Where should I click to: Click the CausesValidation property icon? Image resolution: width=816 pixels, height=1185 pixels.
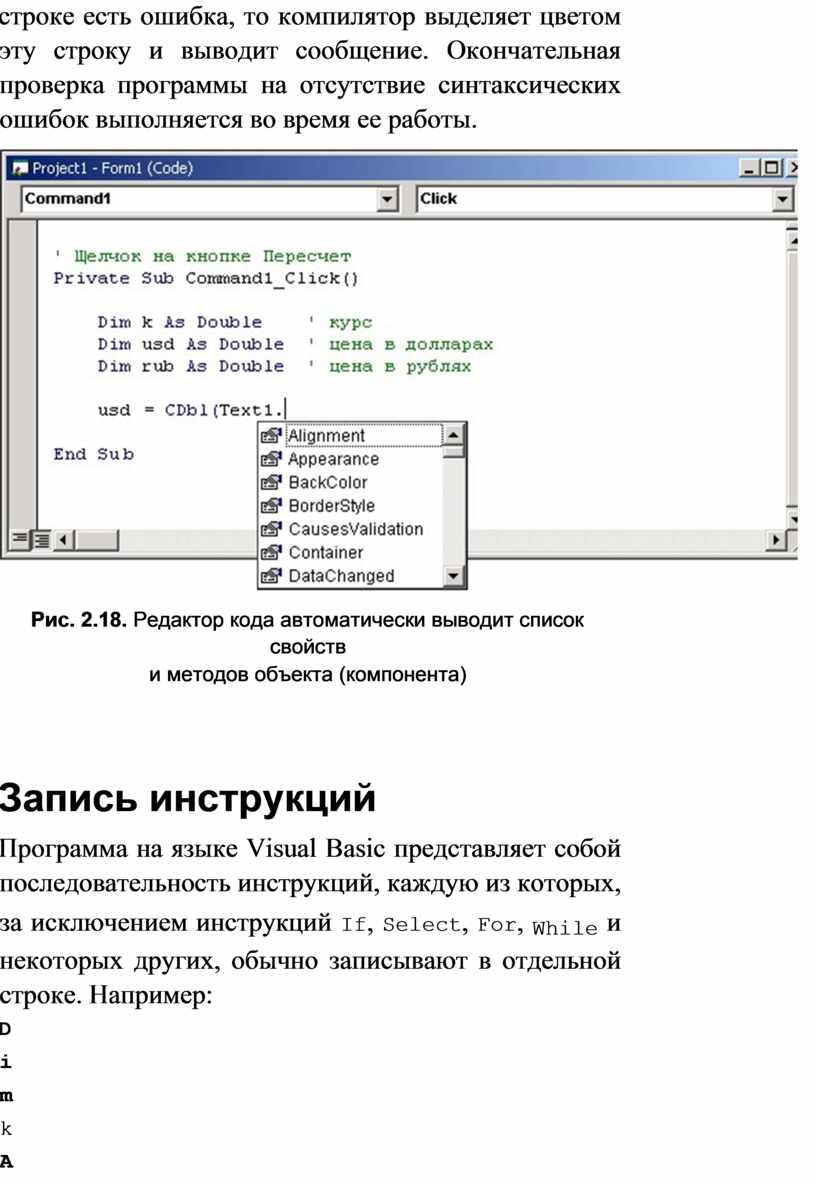271,530
